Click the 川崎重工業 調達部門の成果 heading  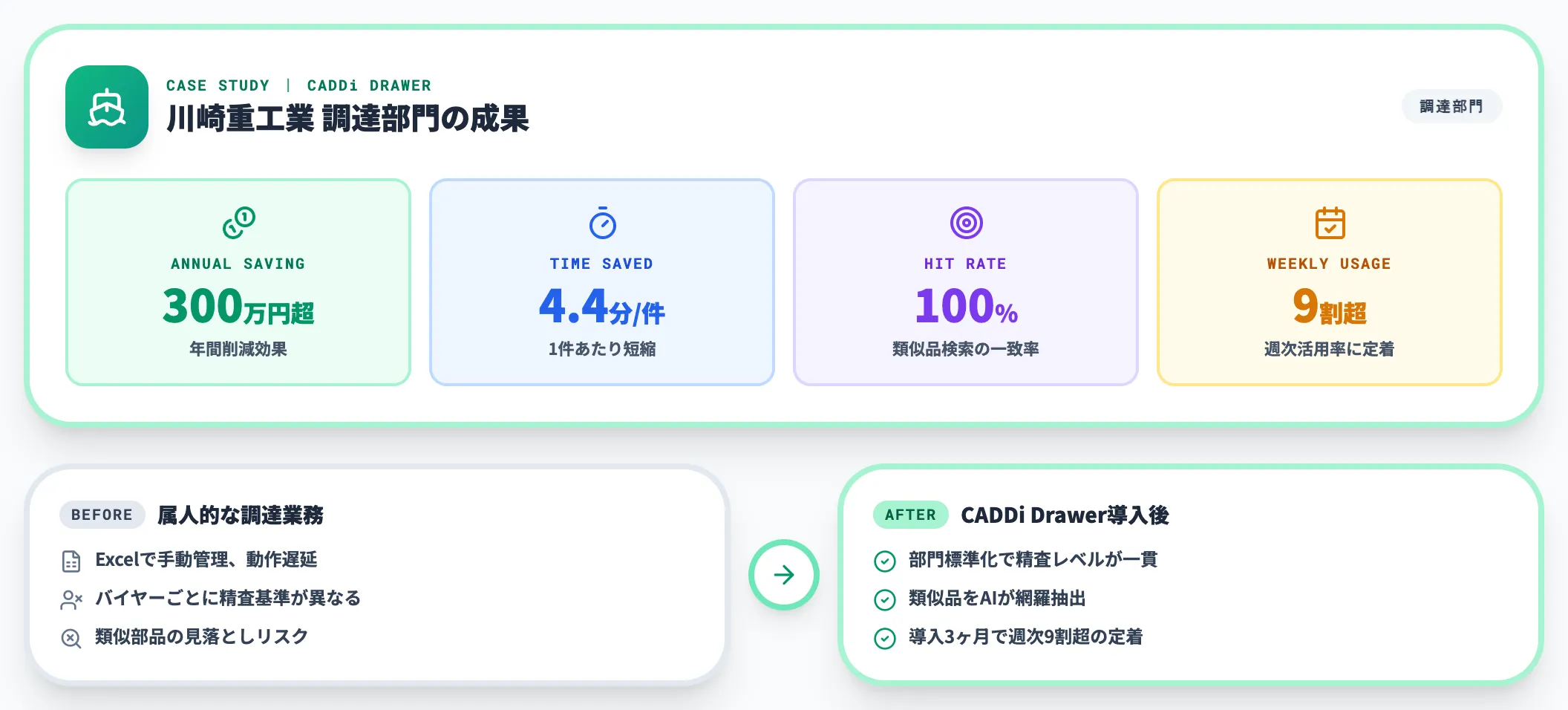coord(347,119)
